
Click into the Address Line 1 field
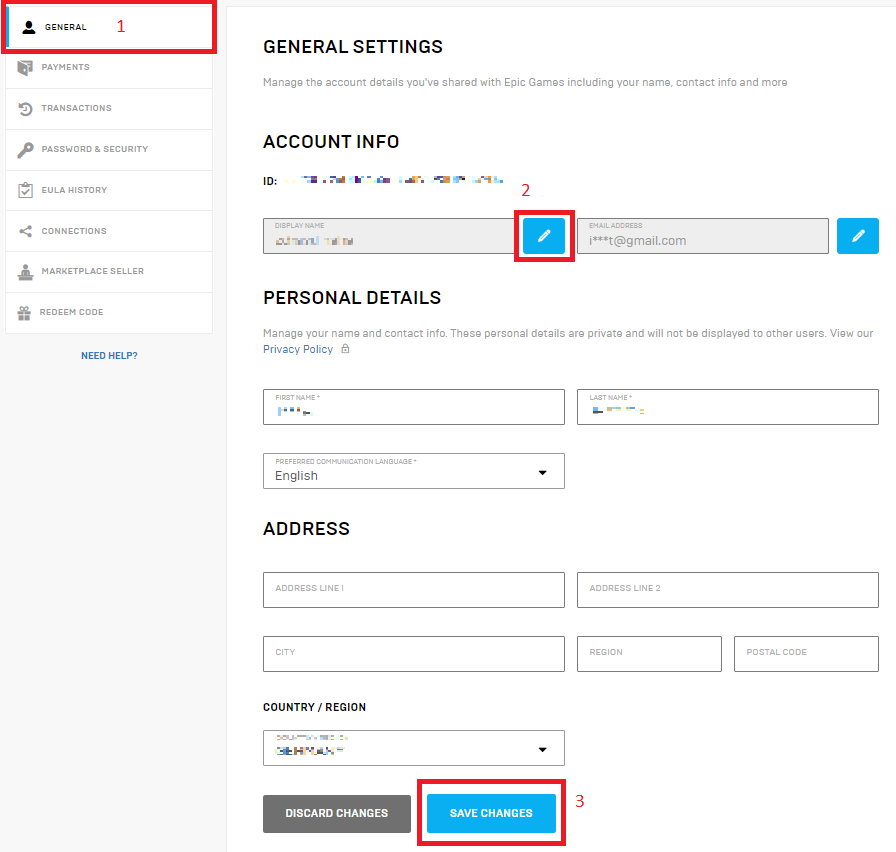coord(413,590)
